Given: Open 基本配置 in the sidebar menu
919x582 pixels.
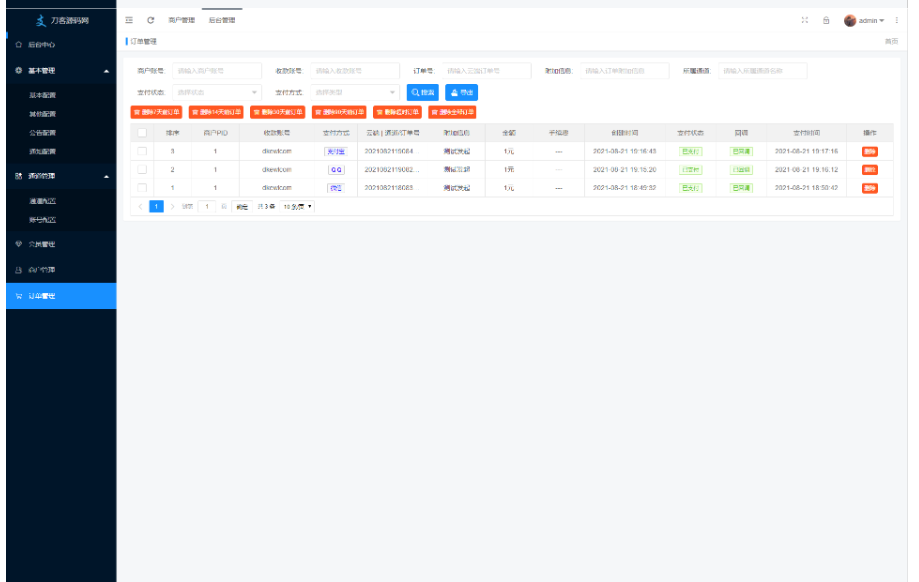Looking at the screenshot, I should coord(43,95).
